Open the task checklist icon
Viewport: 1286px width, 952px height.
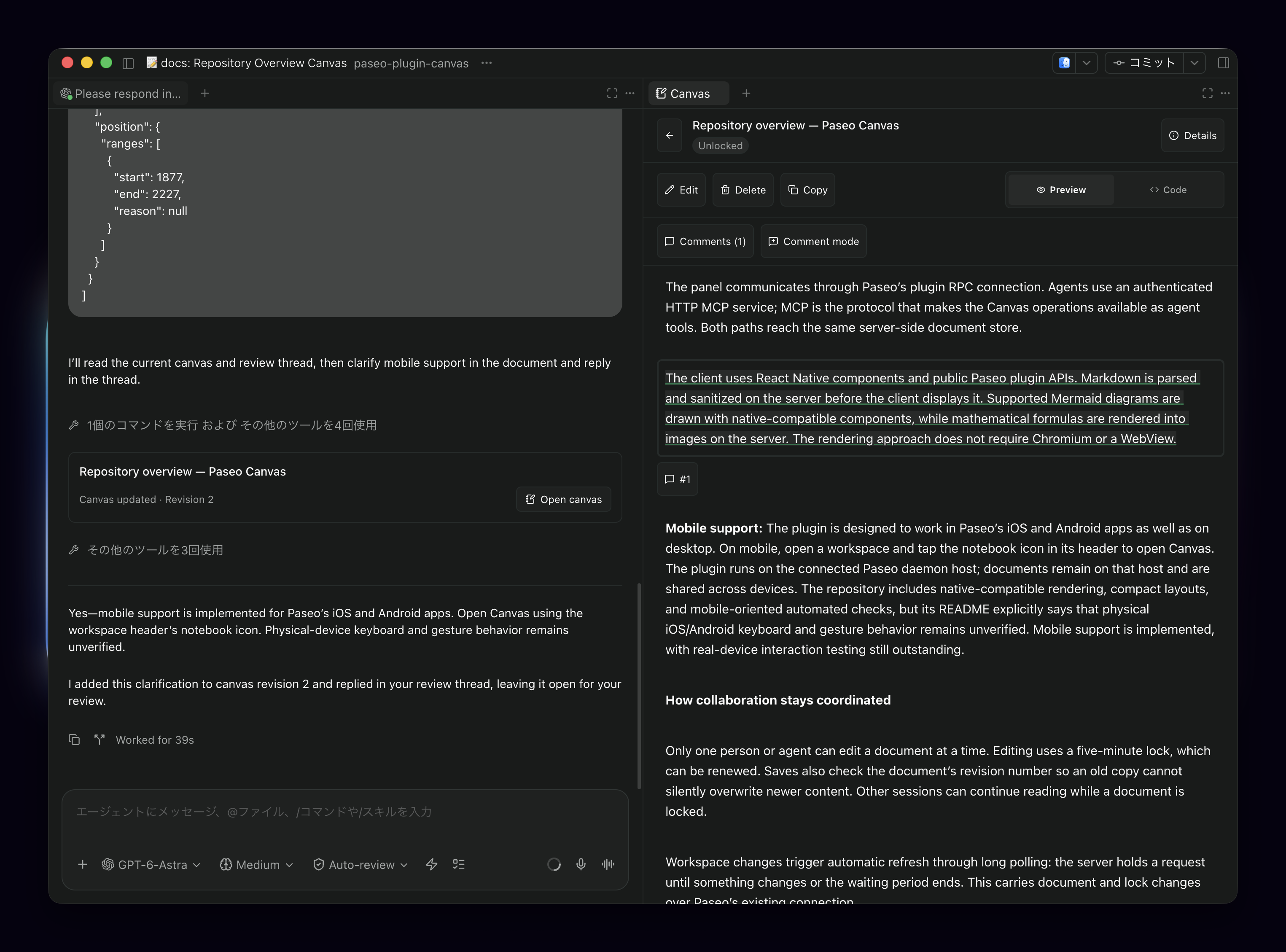(x=459, y=864)
